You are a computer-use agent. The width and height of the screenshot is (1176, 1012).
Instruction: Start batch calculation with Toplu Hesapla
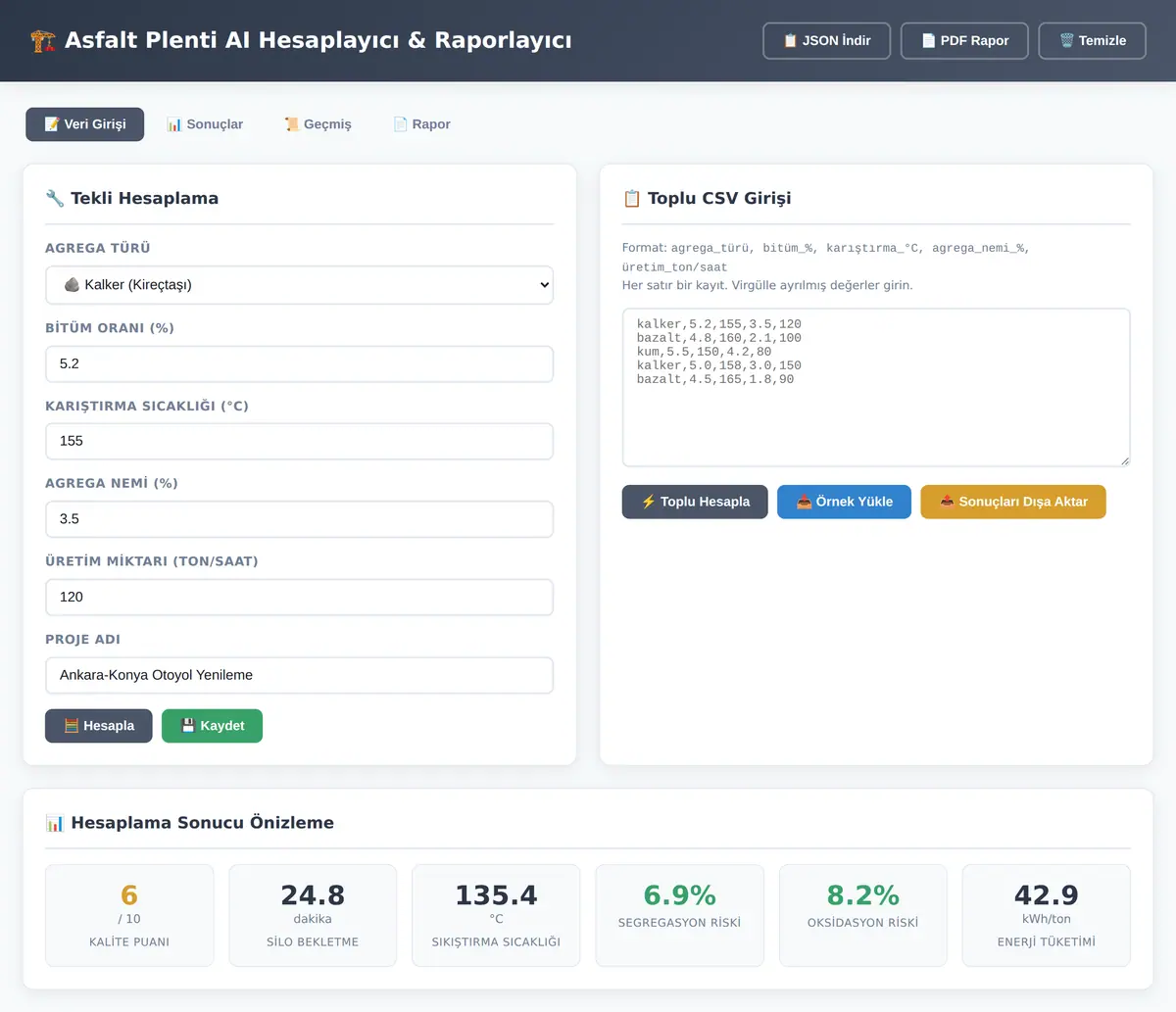click(695, 502)
